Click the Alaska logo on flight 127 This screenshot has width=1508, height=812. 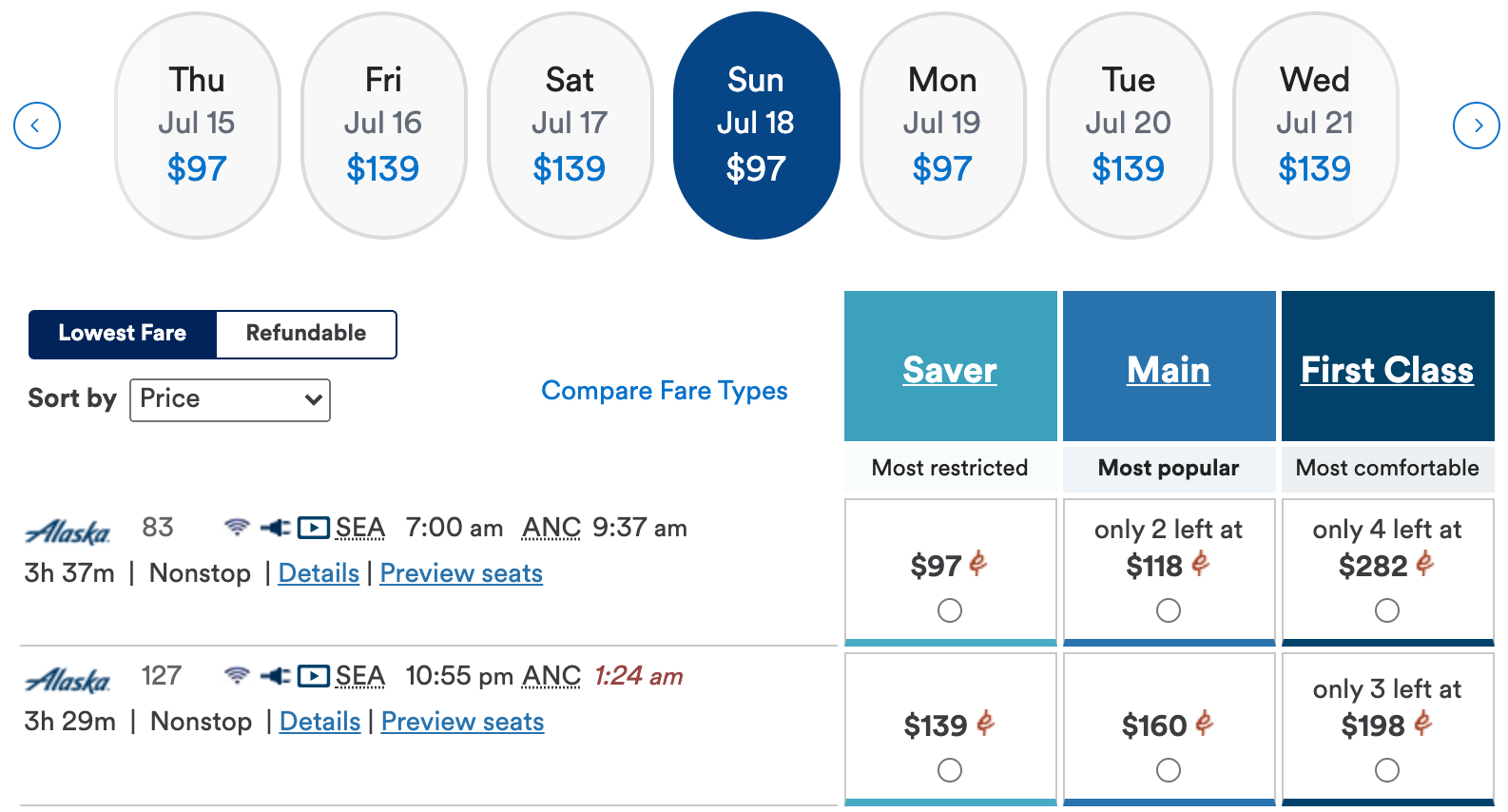click(x=68, y=680)
